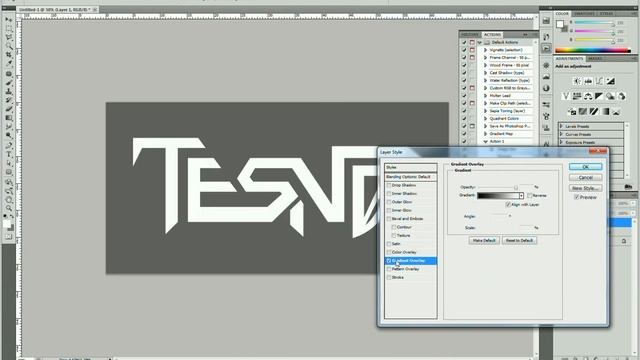Click the gradient preview swatch
This screenshot has width=640, height=360.
click(x=498, y=196)
